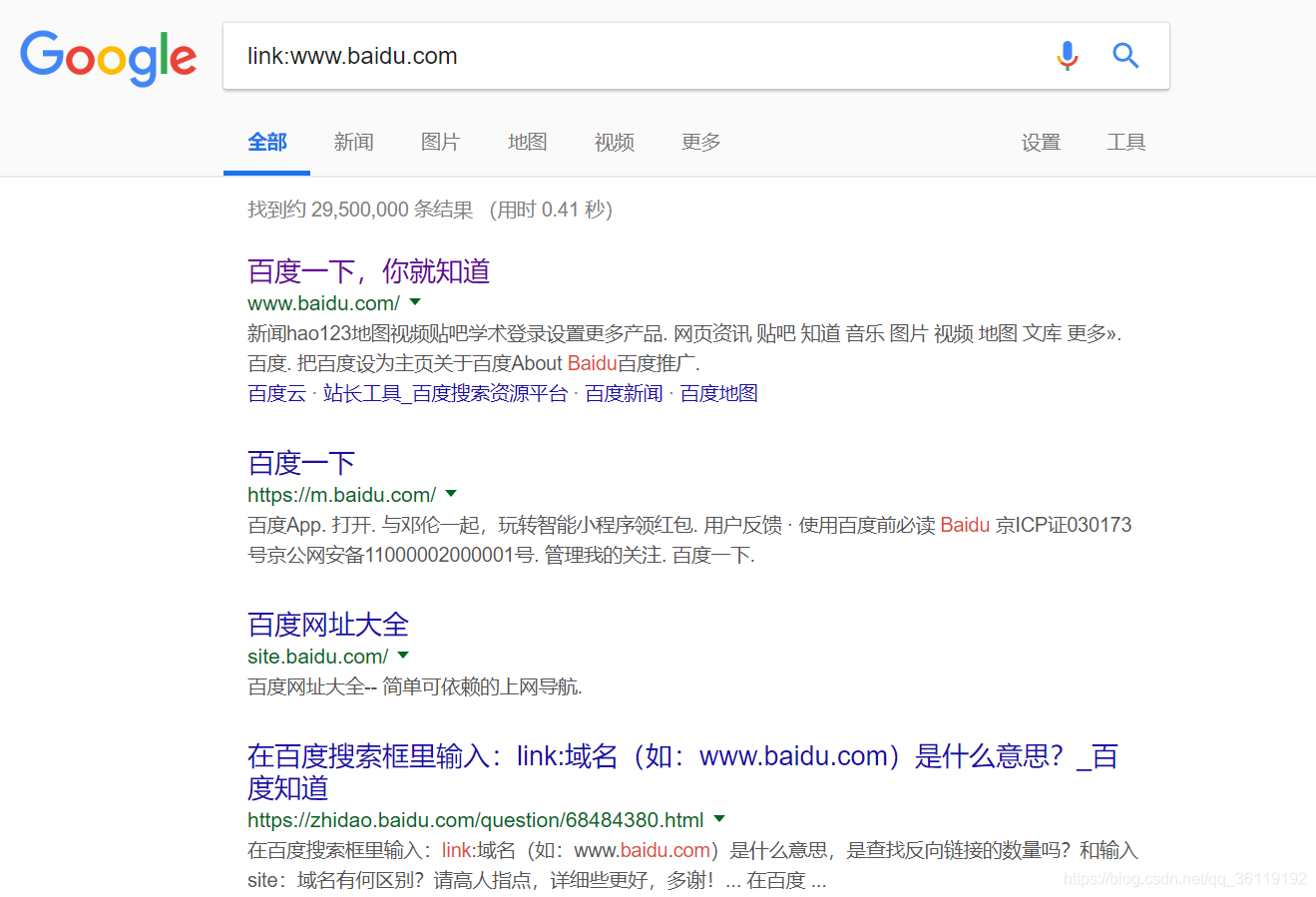
Task: Open 设置 settings menu
Action: pyautogui.click(x=1041, y=143)
